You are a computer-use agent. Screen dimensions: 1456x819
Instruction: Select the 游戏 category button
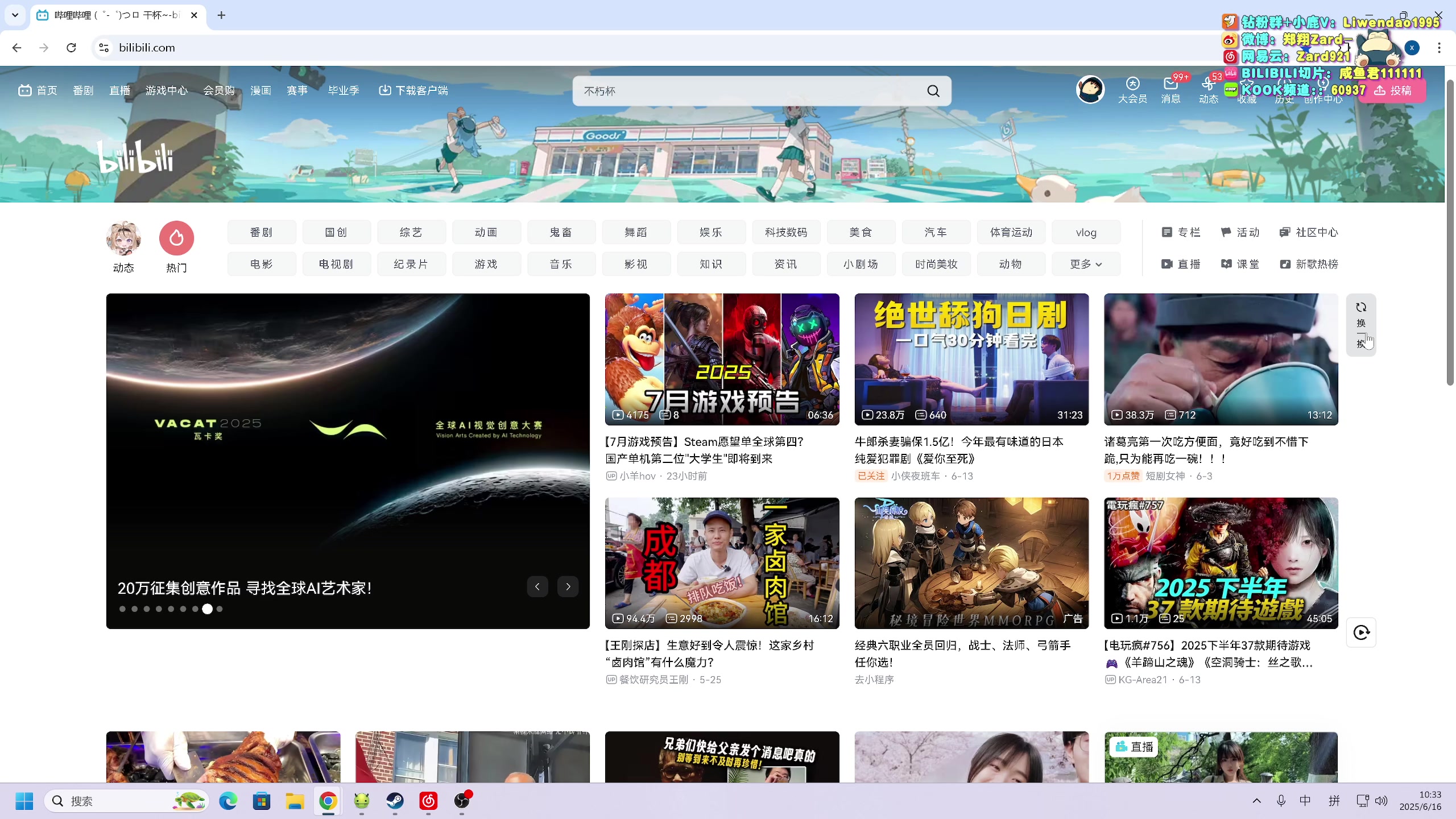pyautogui.click(x=486, y=264)
